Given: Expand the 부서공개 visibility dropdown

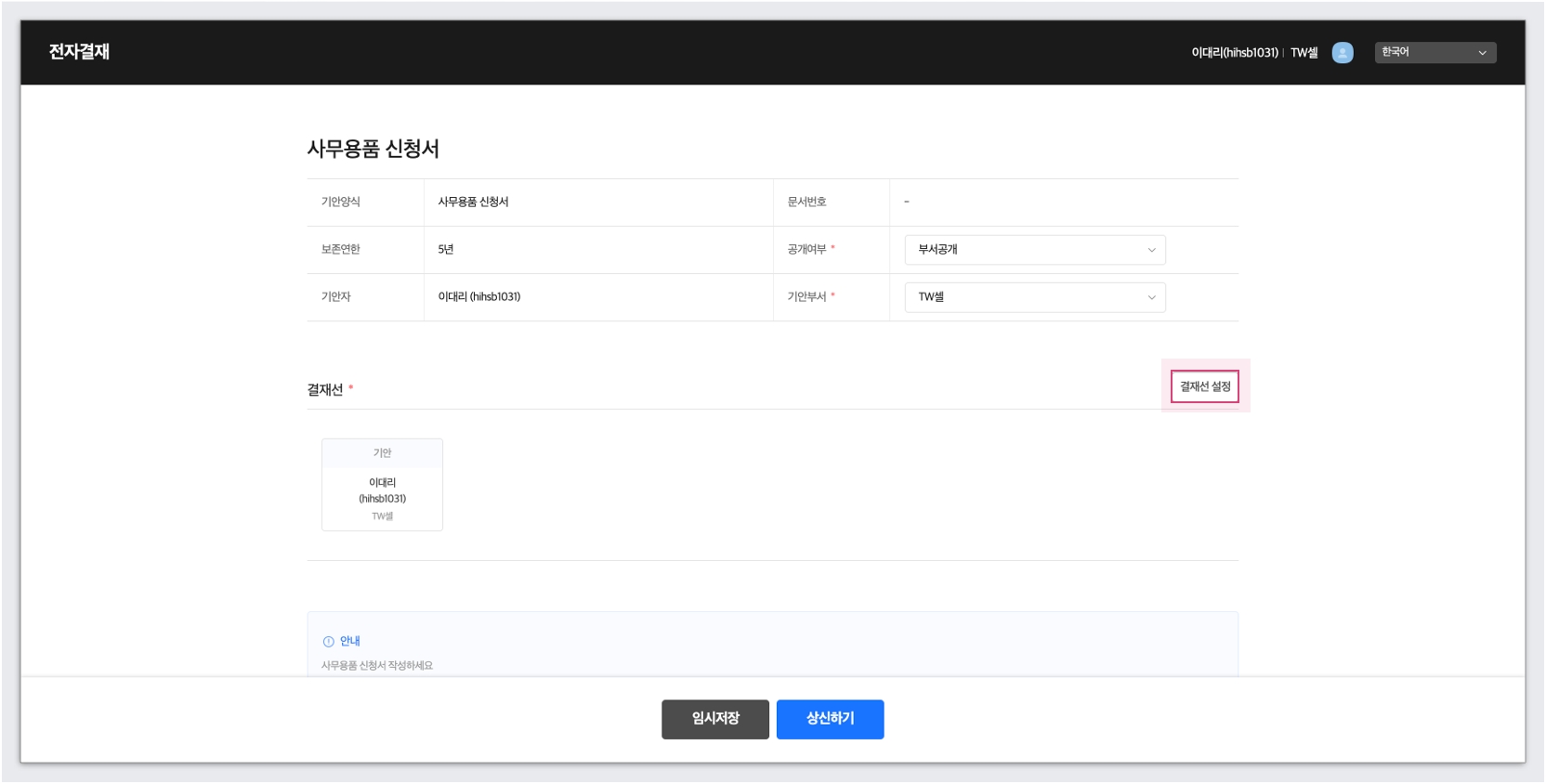Looking at the screenshot, I should (x=1034, y=250).
